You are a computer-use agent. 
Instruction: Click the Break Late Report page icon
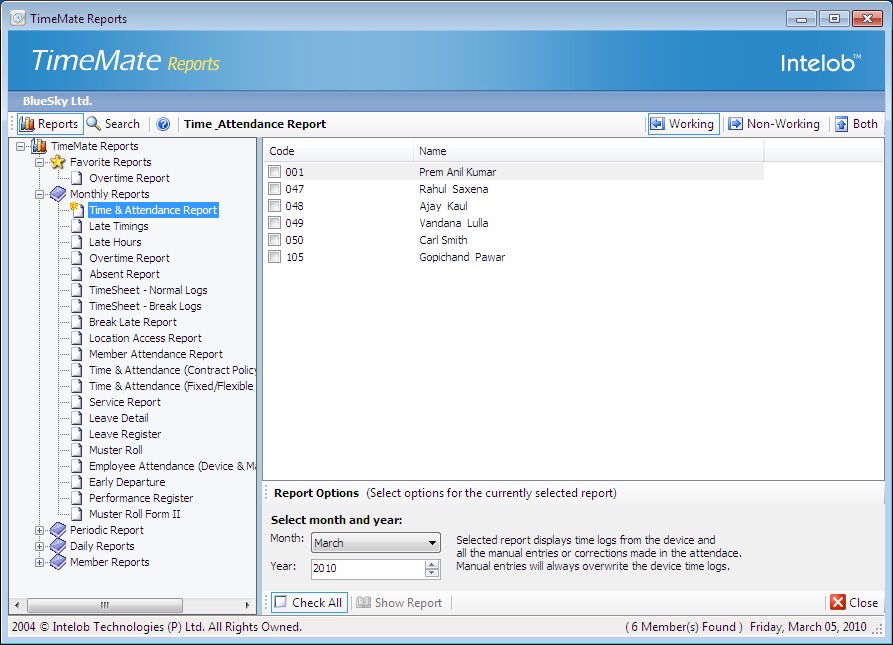(x=76, y=322)
